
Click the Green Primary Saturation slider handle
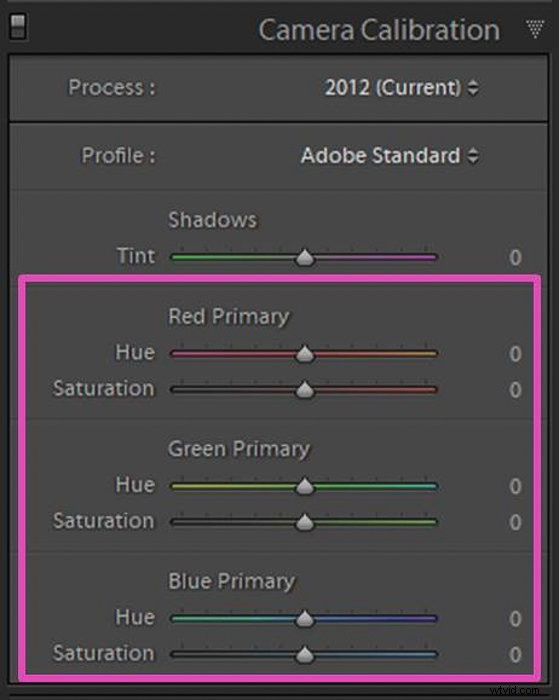pos(305,522)
